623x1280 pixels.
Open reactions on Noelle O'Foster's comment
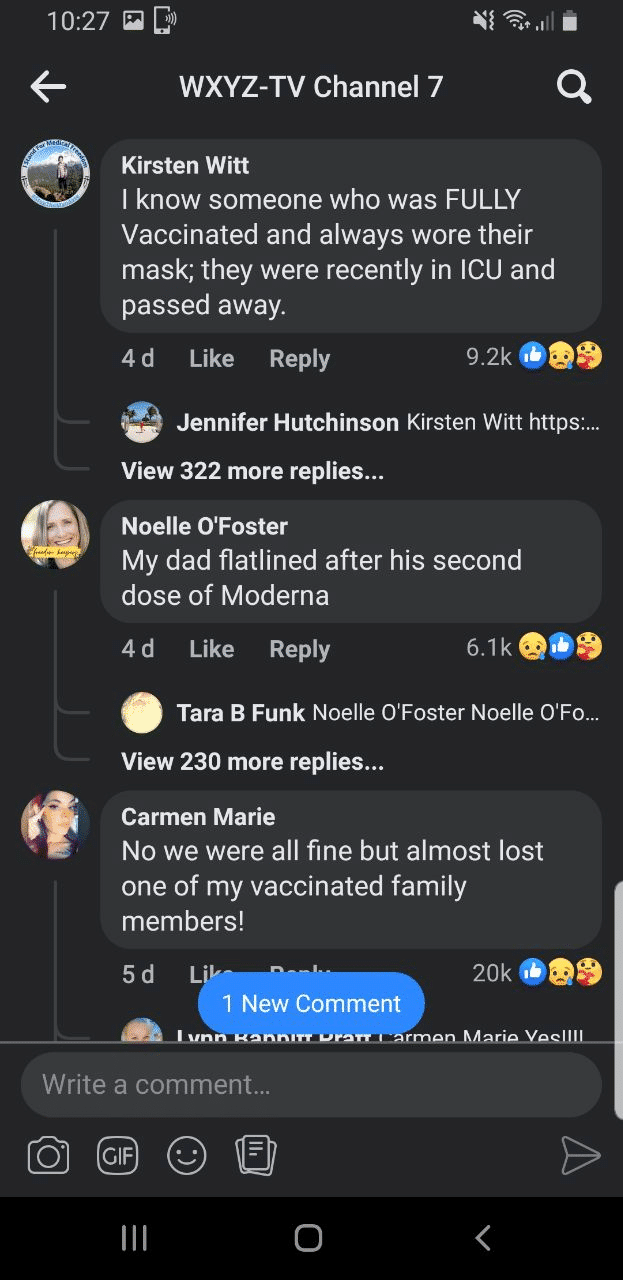pos(560,647)
